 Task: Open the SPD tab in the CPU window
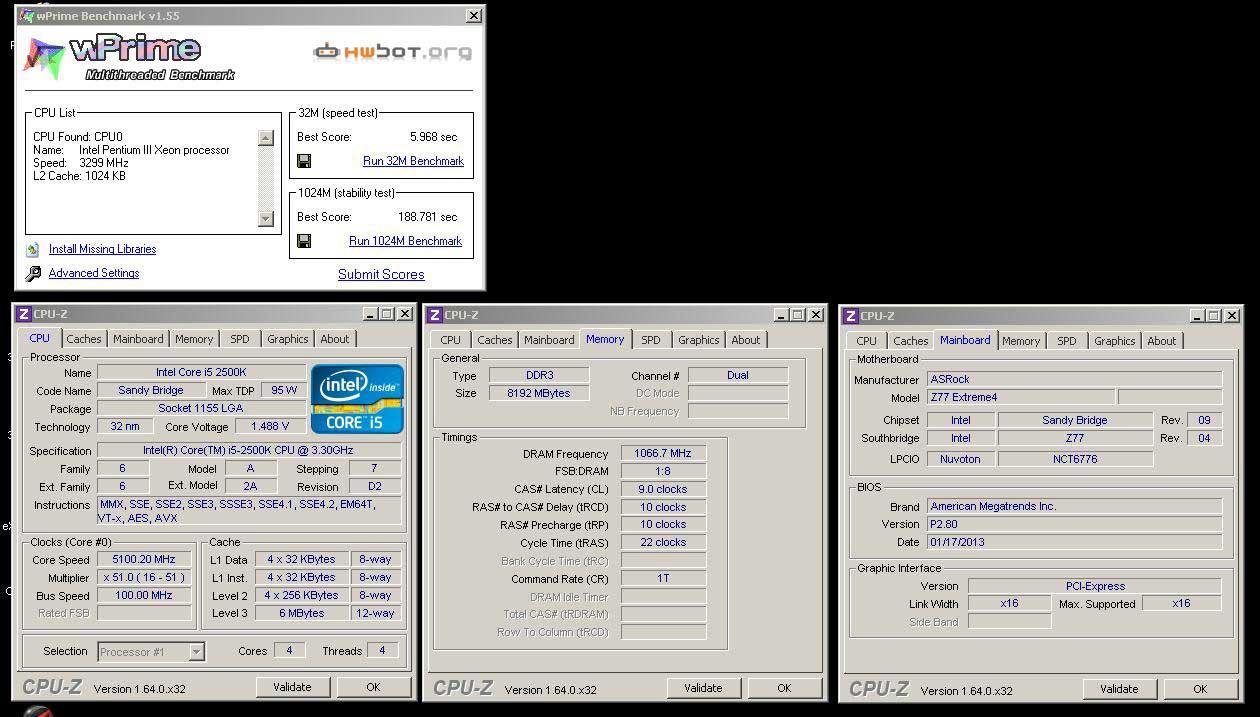[240, 339]
